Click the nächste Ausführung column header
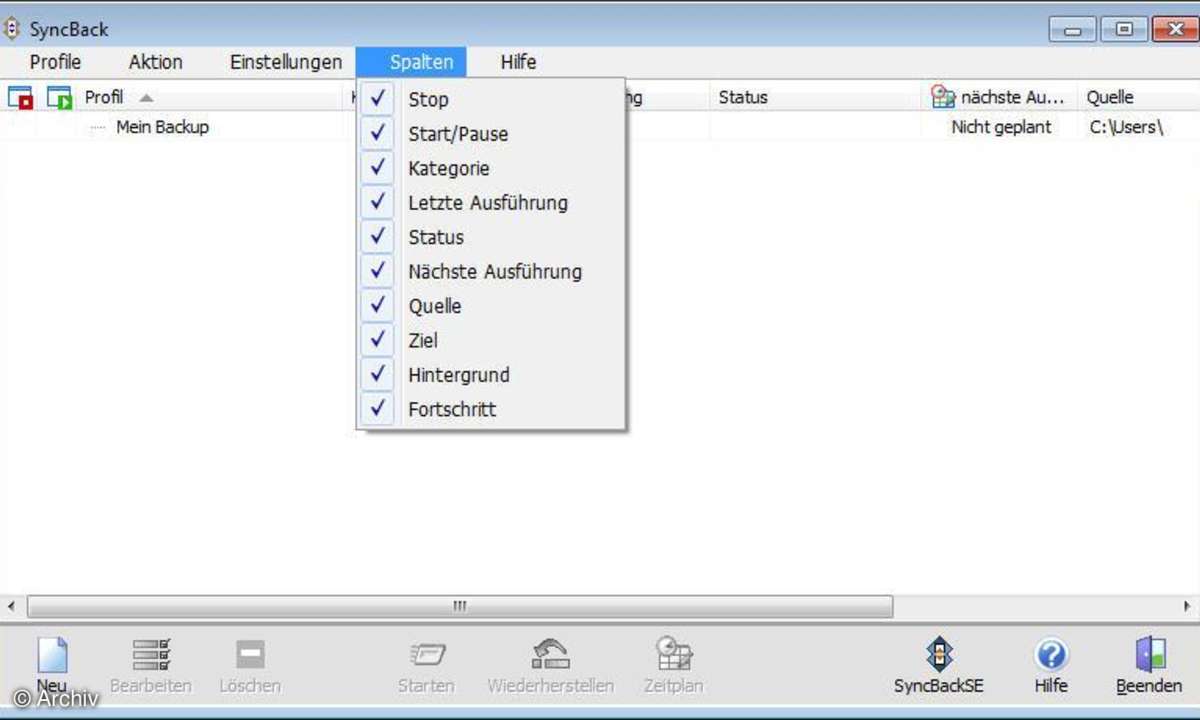The width and height of the screenshot is (1200, 720). 1001,97
